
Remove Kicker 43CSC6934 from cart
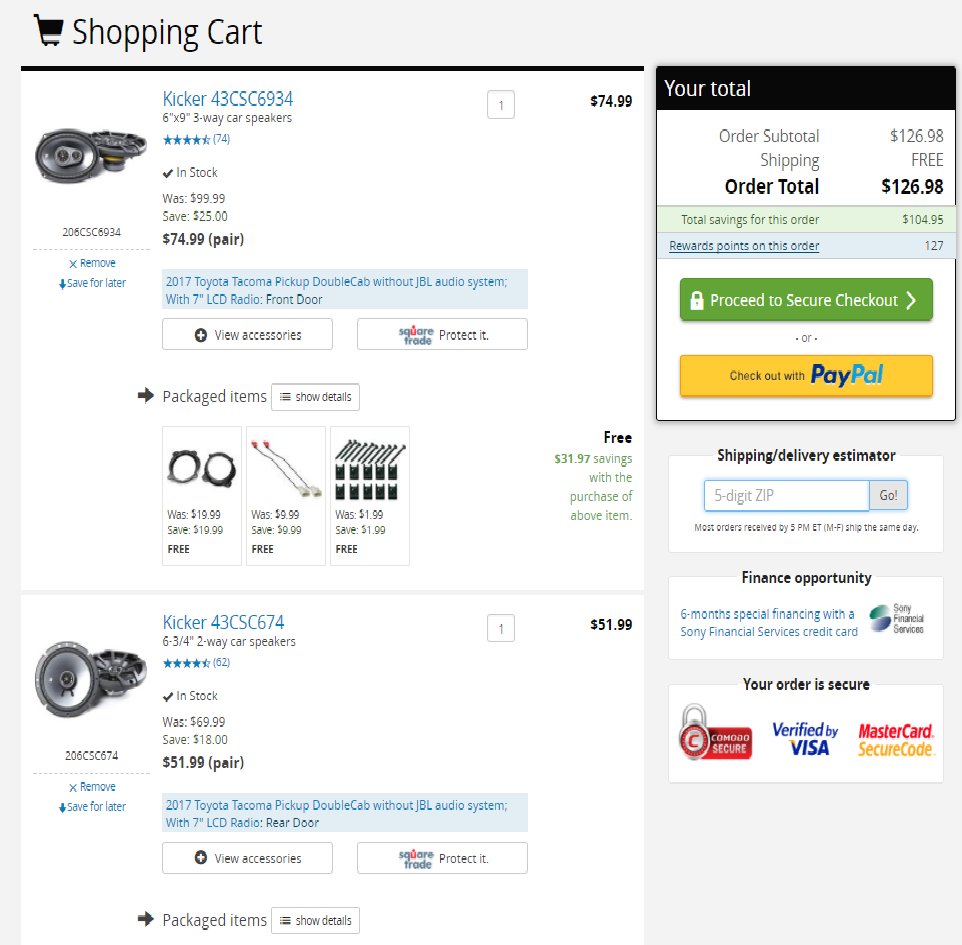(92, 263)
